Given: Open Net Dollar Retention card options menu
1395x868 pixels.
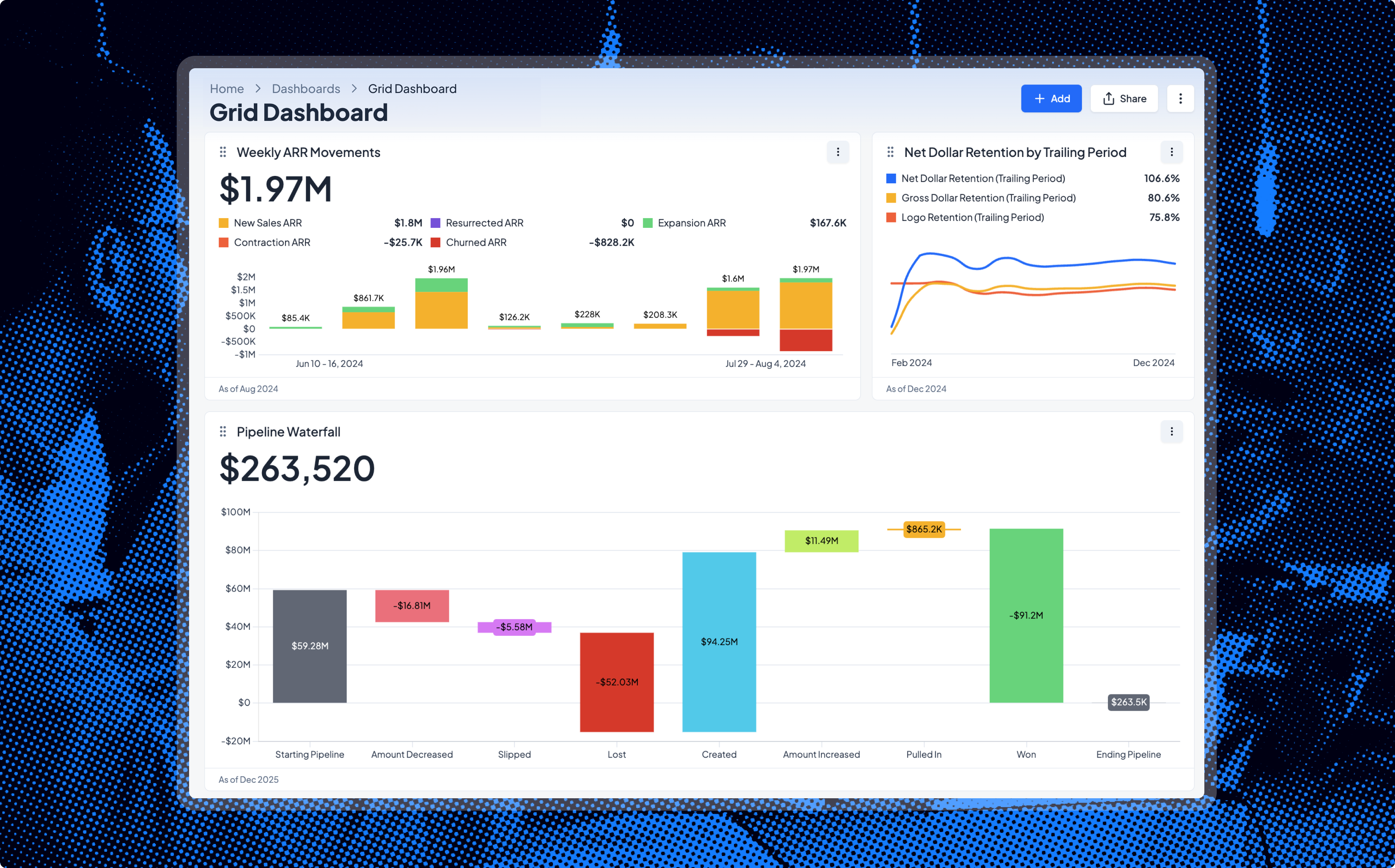Looking at the screenshot, I should coord(1172,152).
